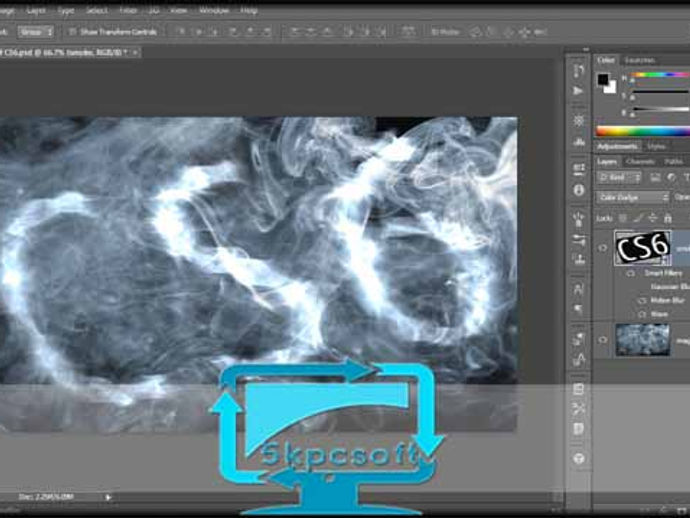Open the Histogram panel icon
This screenshot has width=690, height=518.
(x=579, y=142)
